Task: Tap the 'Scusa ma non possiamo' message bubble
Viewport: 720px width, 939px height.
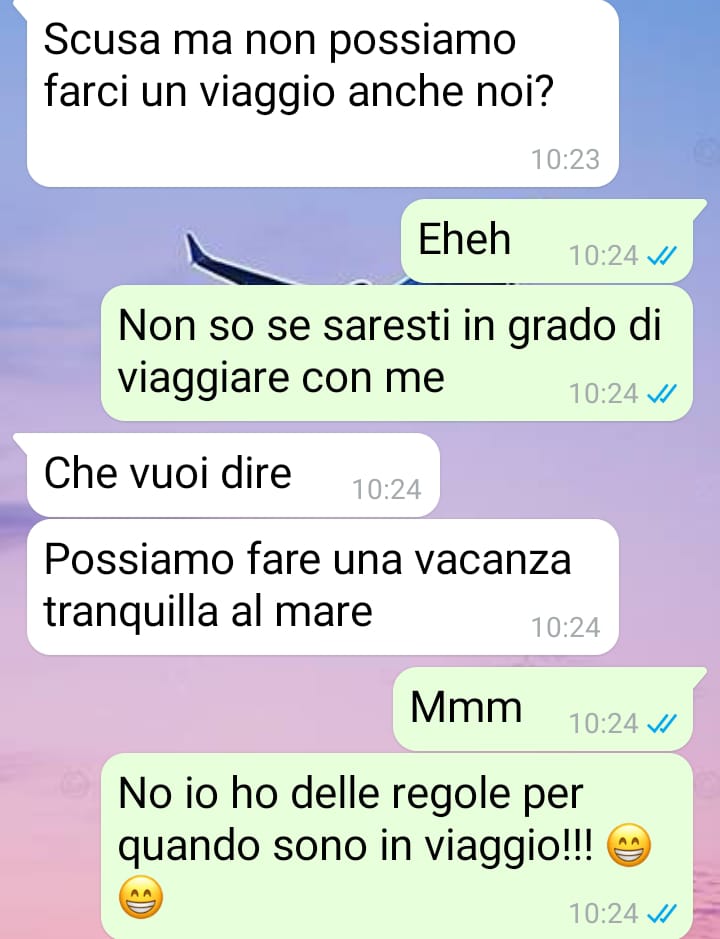Action: pyautogui.click(x=322, y=93)
